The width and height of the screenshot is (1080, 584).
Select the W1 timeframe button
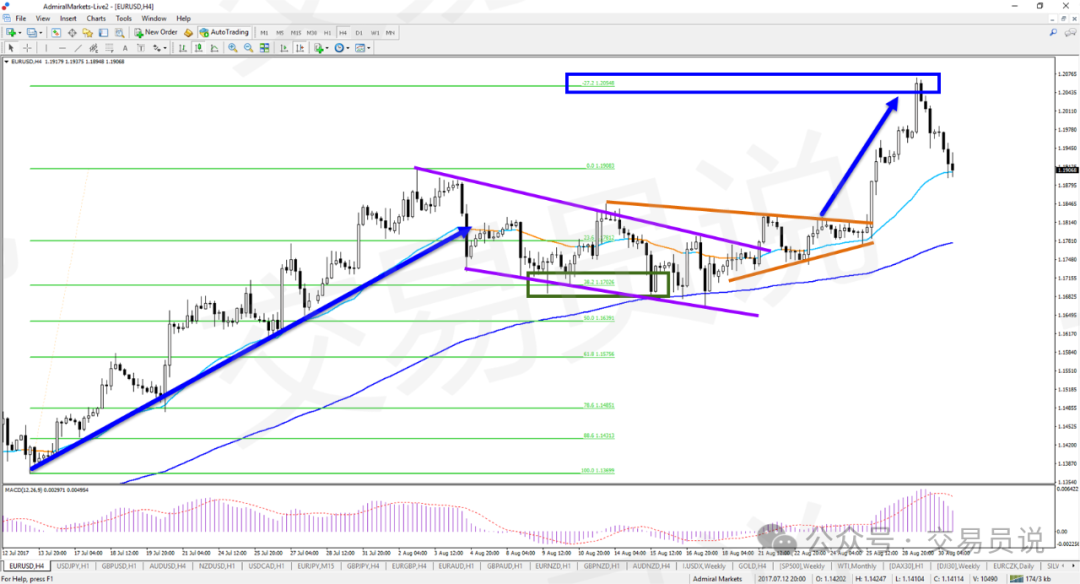[375, 33]
